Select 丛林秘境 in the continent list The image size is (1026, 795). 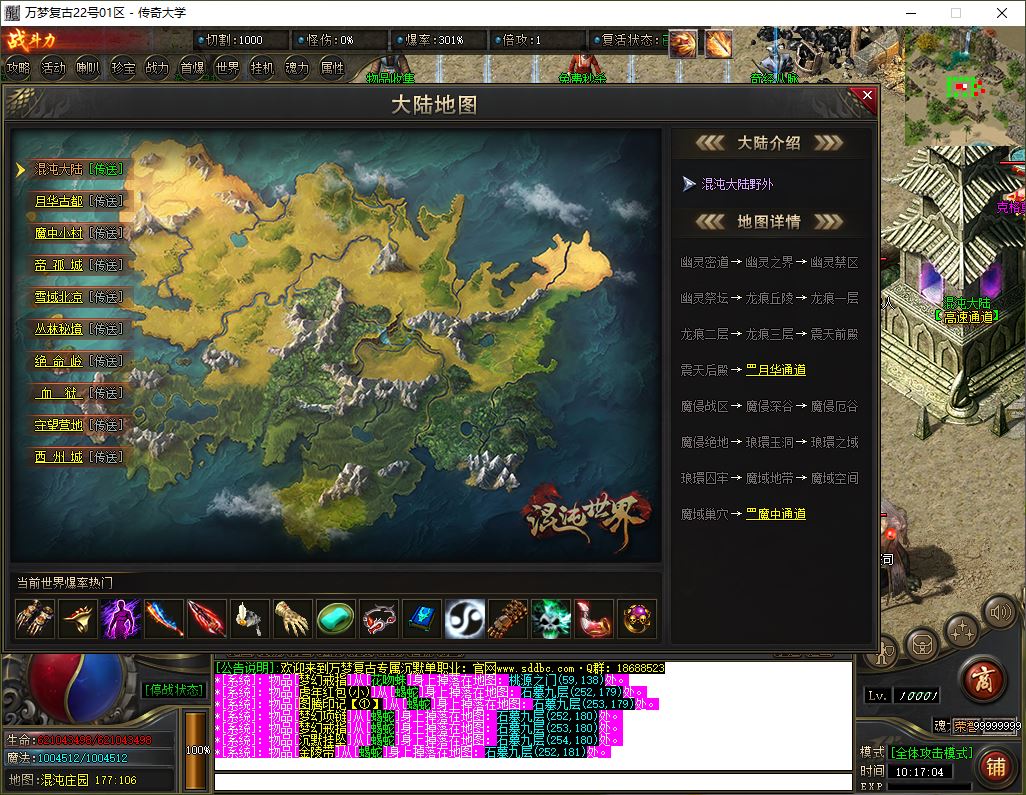click(59, 329)
